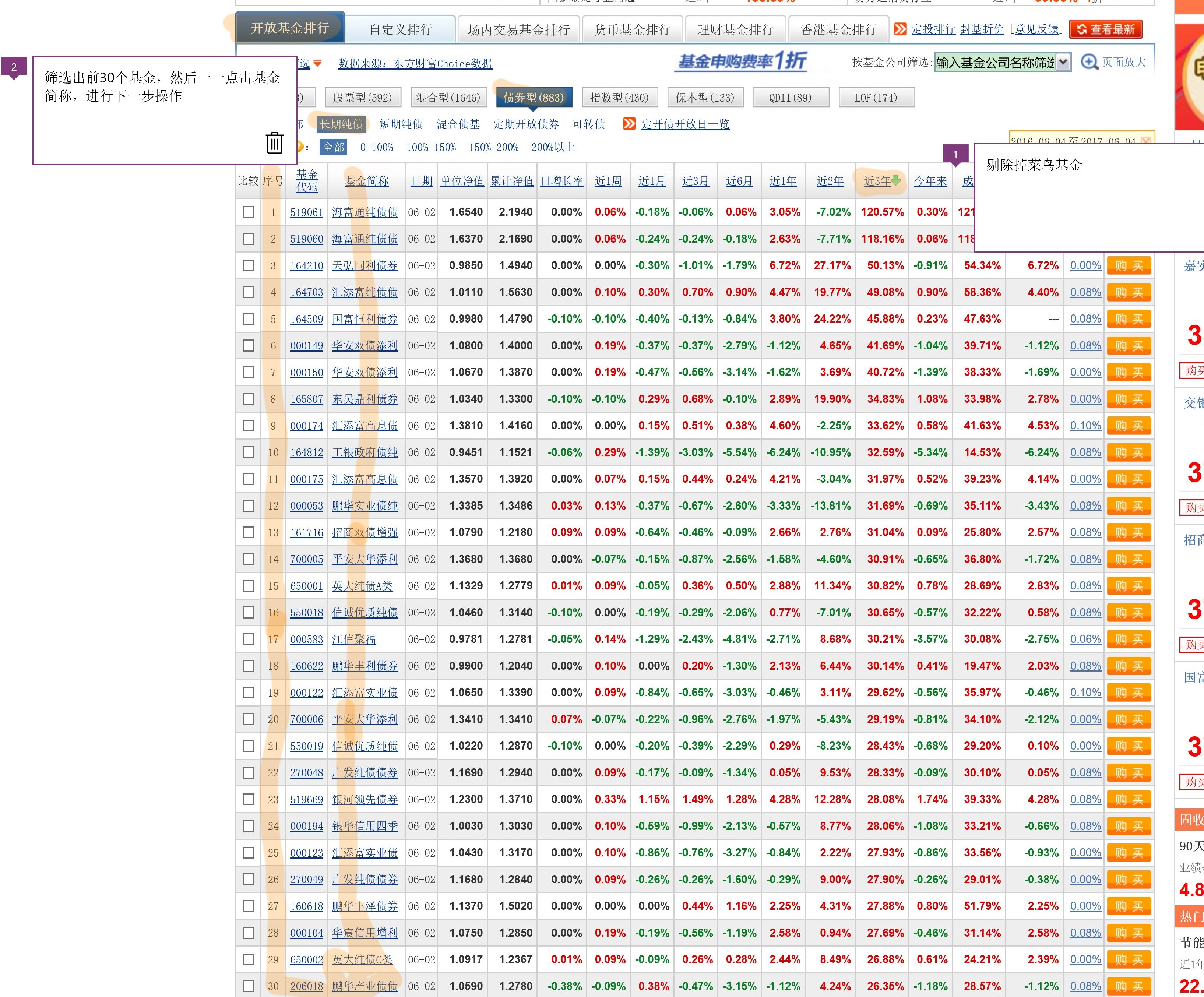Filter by 股票型(592) fund type
Image resolution: width=1204 pixels, height=997 pixels.
point(362,98)
